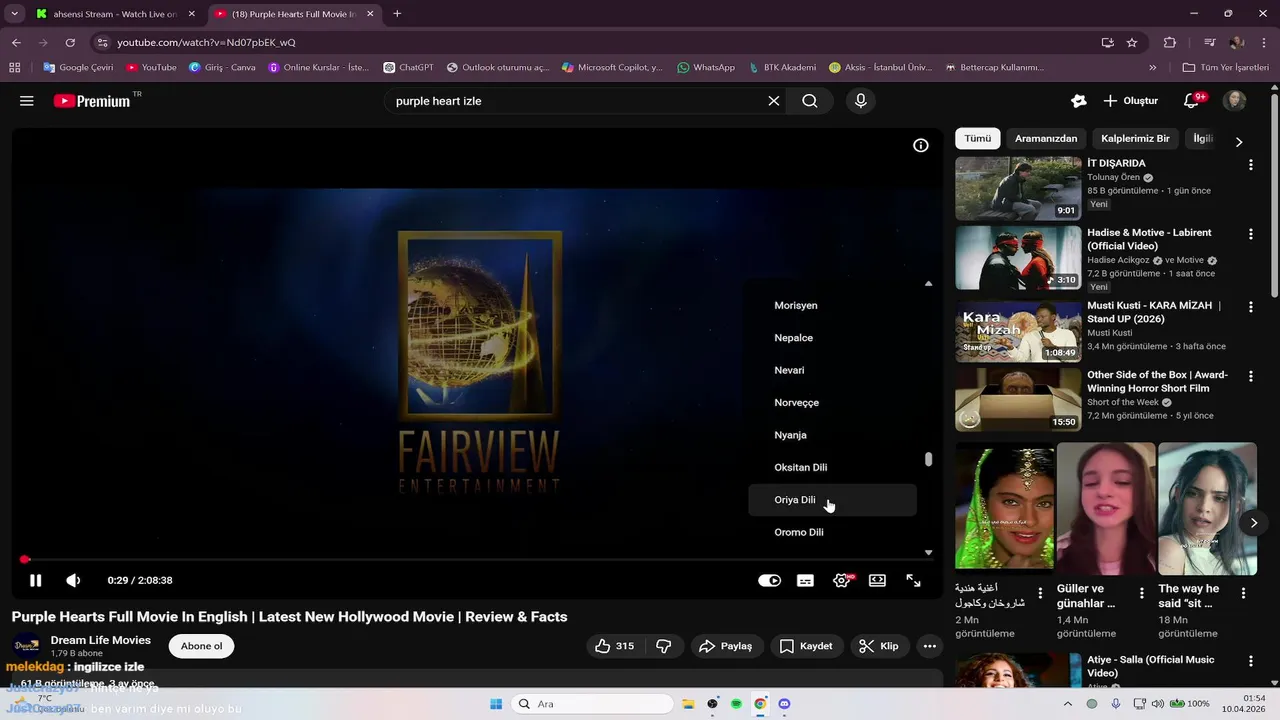Mute the video volume
Viewport: 1280px width, 720px height.
click(x=73, y=580)
